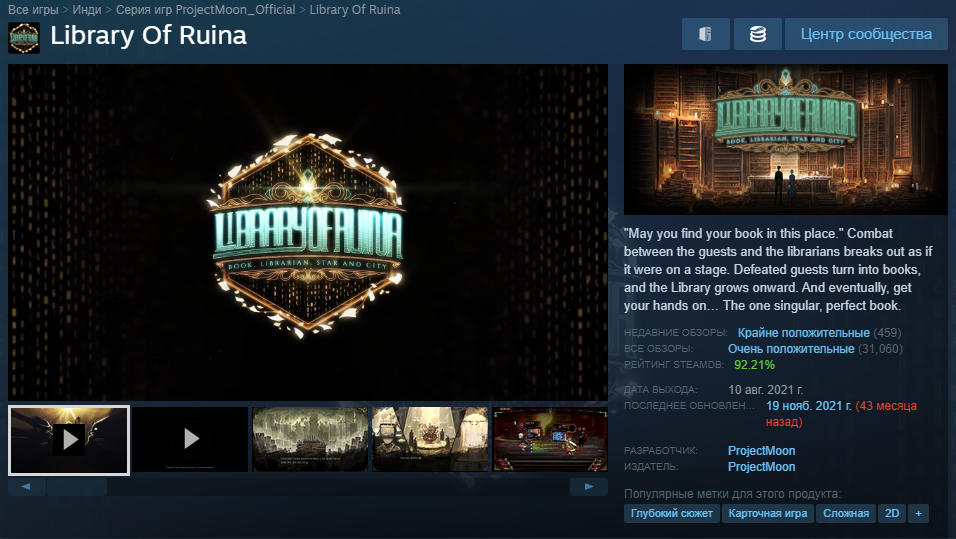The width and height of the screenshot is (956, 539).
Task: Click the thumbnail strip scrollbar handle
Action: tap(77, 487)
